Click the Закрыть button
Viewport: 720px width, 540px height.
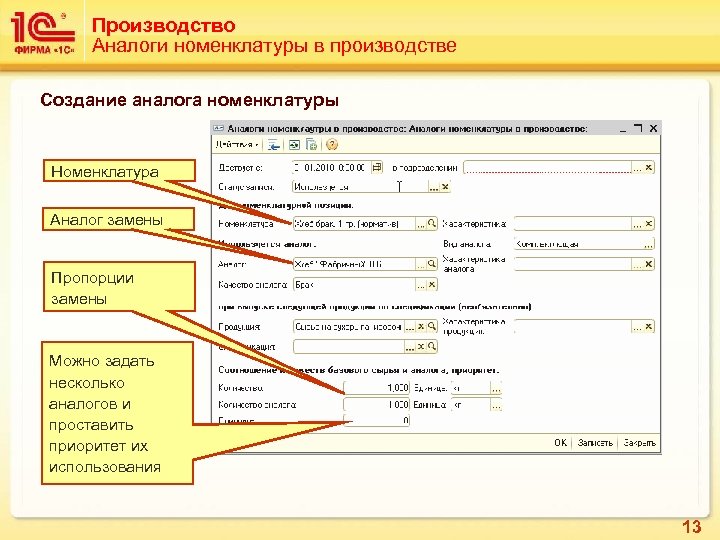coord(640,443)
